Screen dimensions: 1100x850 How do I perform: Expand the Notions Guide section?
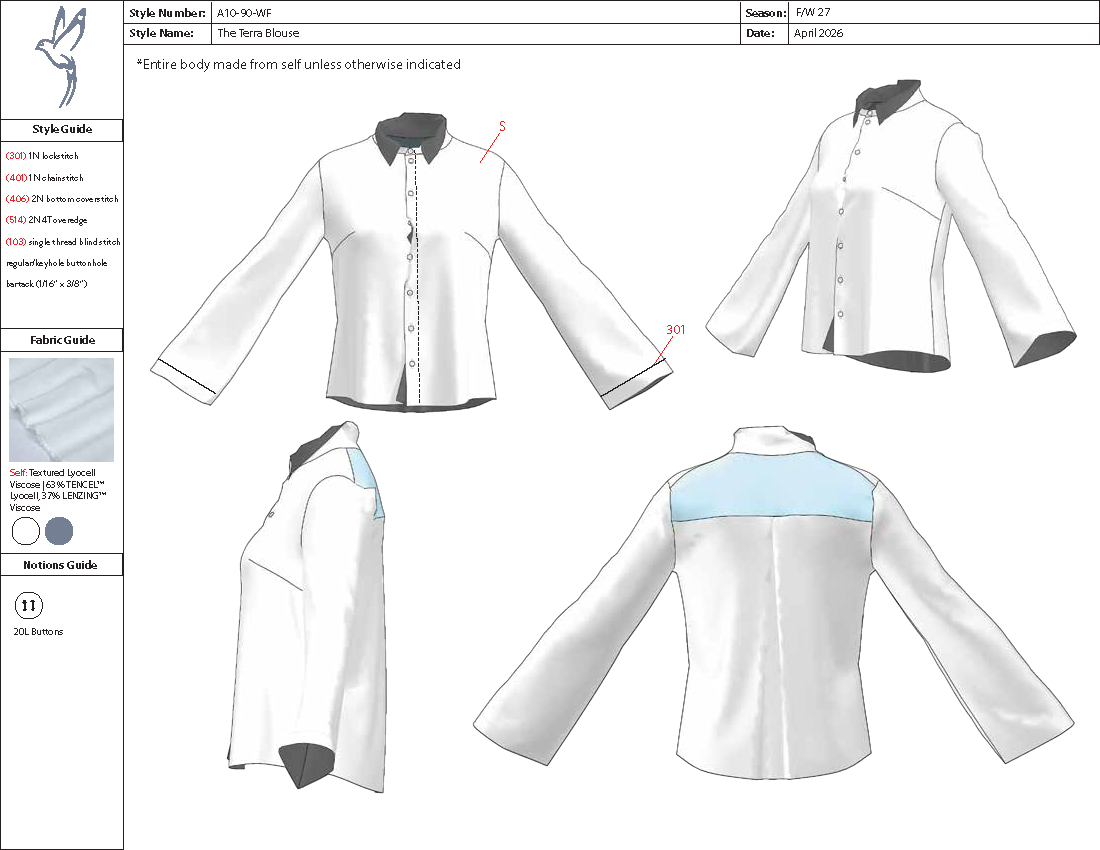[62, 565]
